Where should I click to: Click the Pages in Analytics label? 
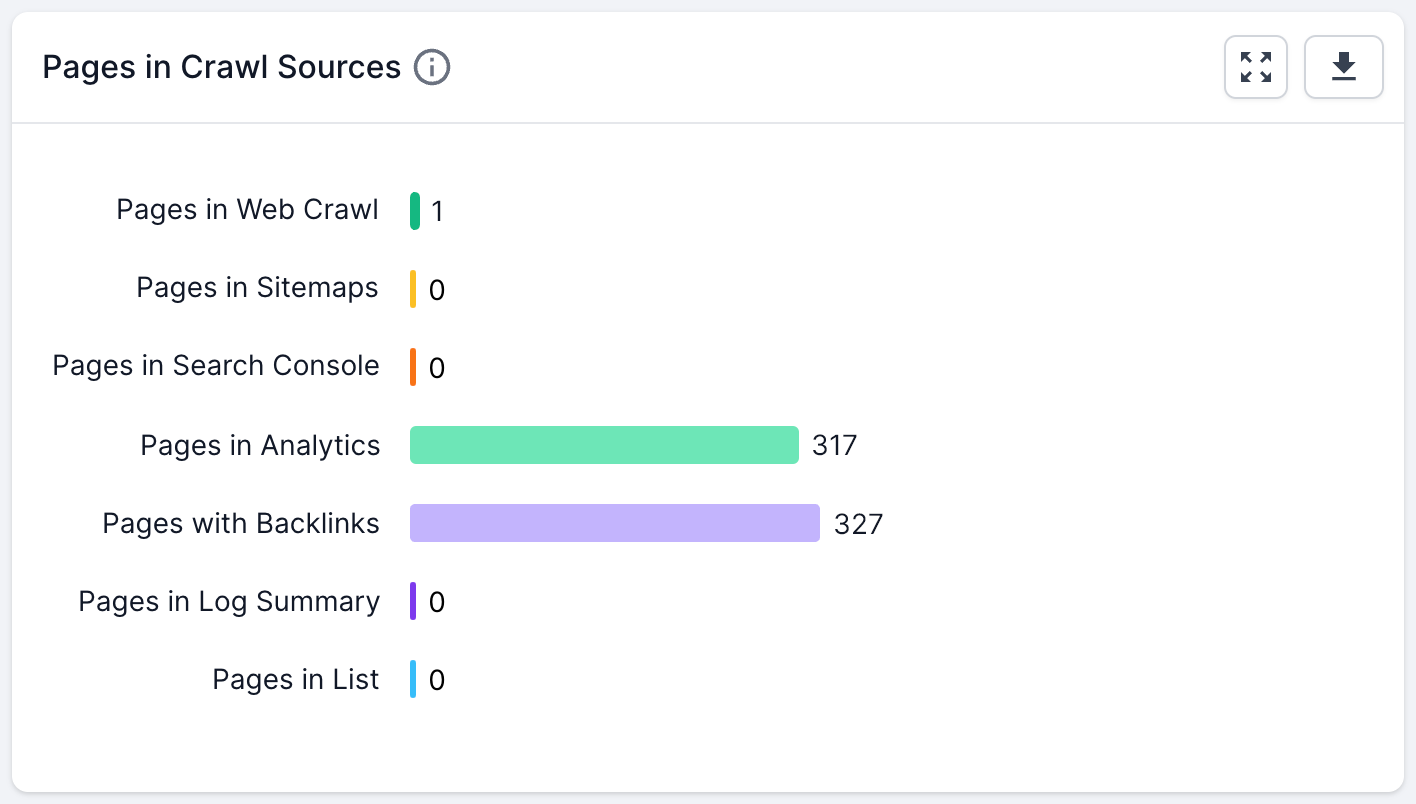260,445
